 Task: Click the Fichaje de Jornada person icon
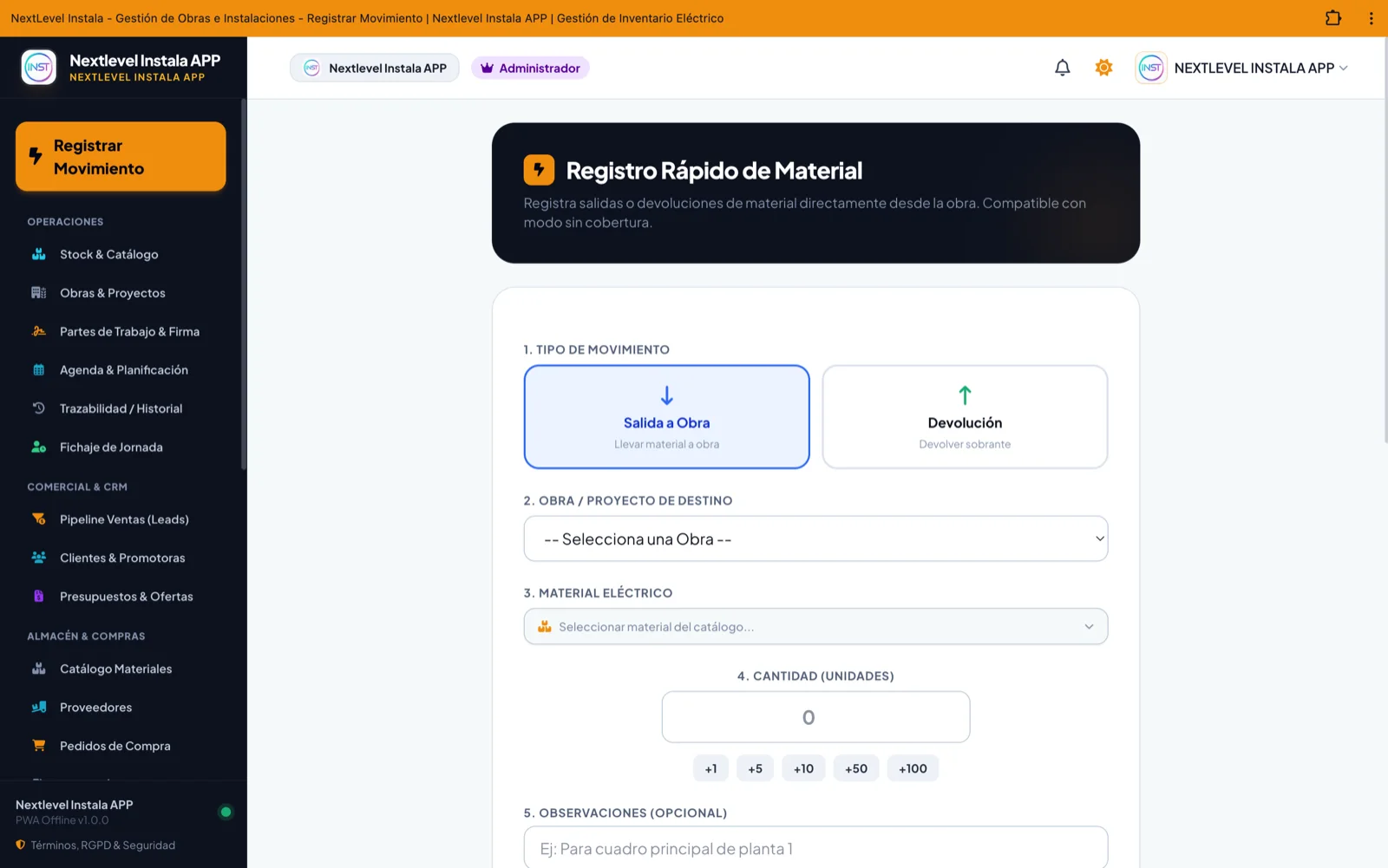tap(39, 447)
